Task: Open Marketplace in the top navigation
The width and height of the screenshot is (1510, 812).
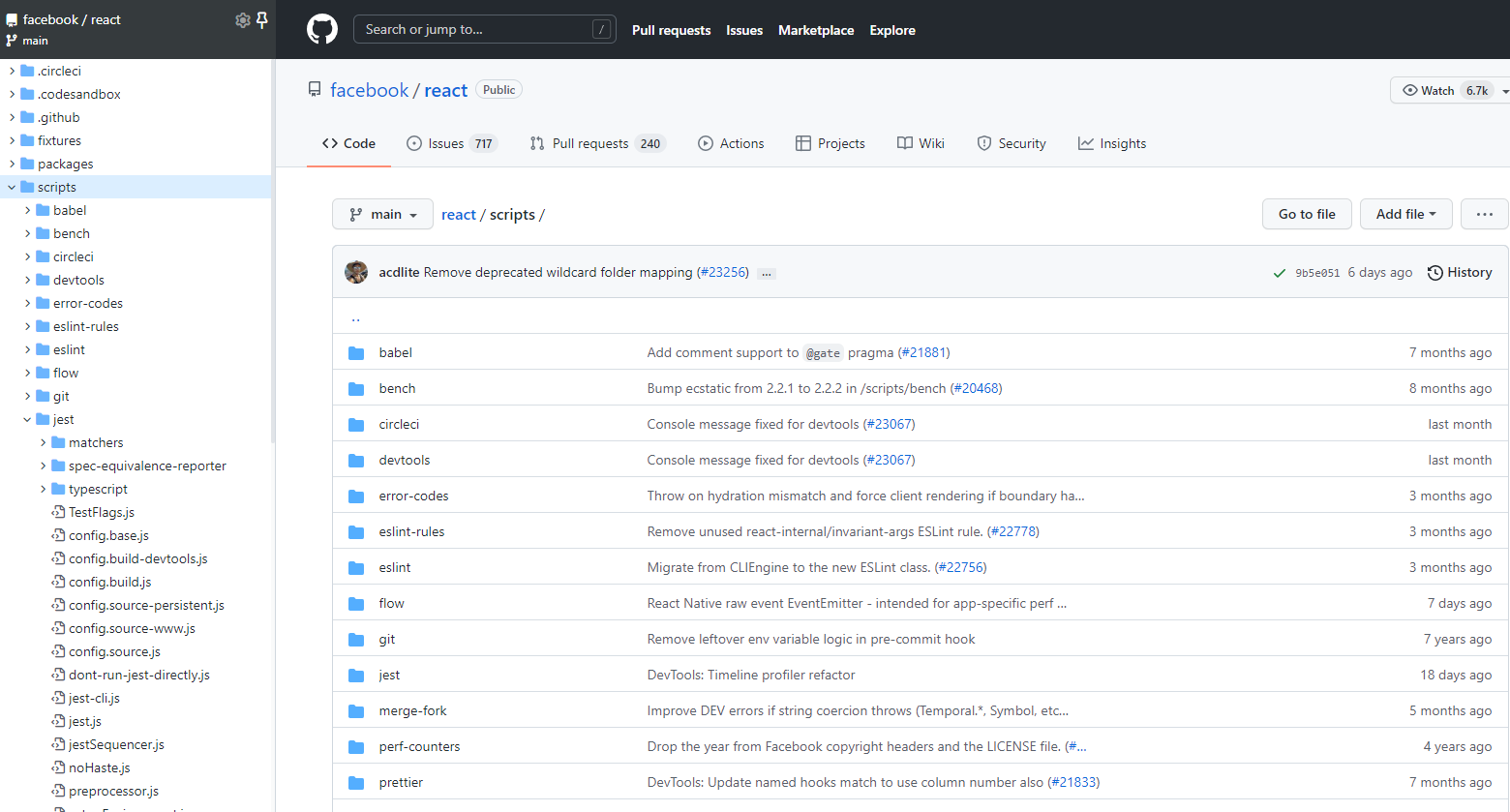Action: tap(816, 30)
